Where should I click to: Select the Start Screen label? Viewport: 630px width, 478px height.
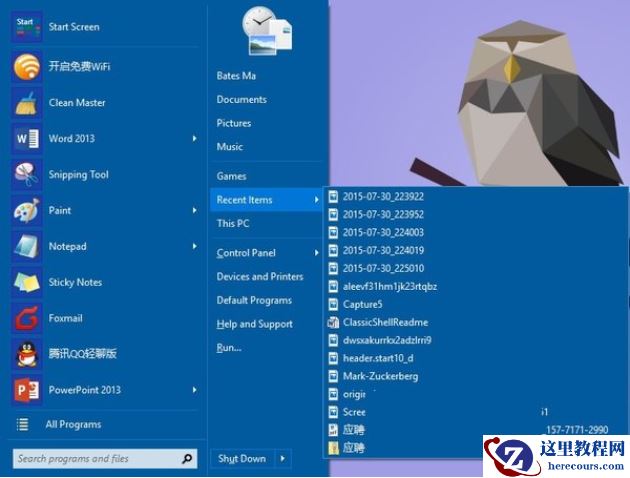[74, 27]
